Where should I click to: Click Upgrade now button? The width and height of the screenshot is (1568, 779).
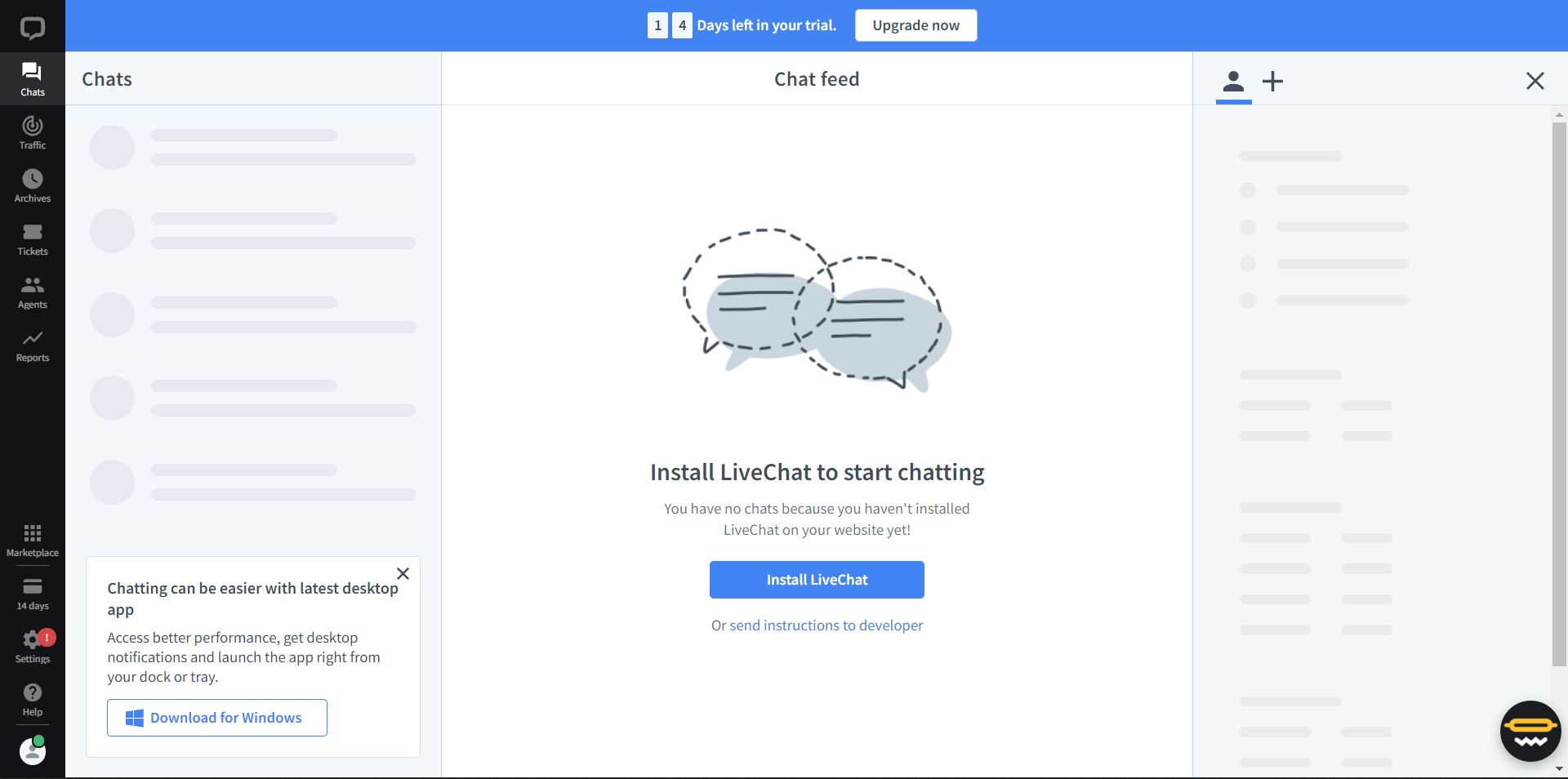(x=915, y=25)
